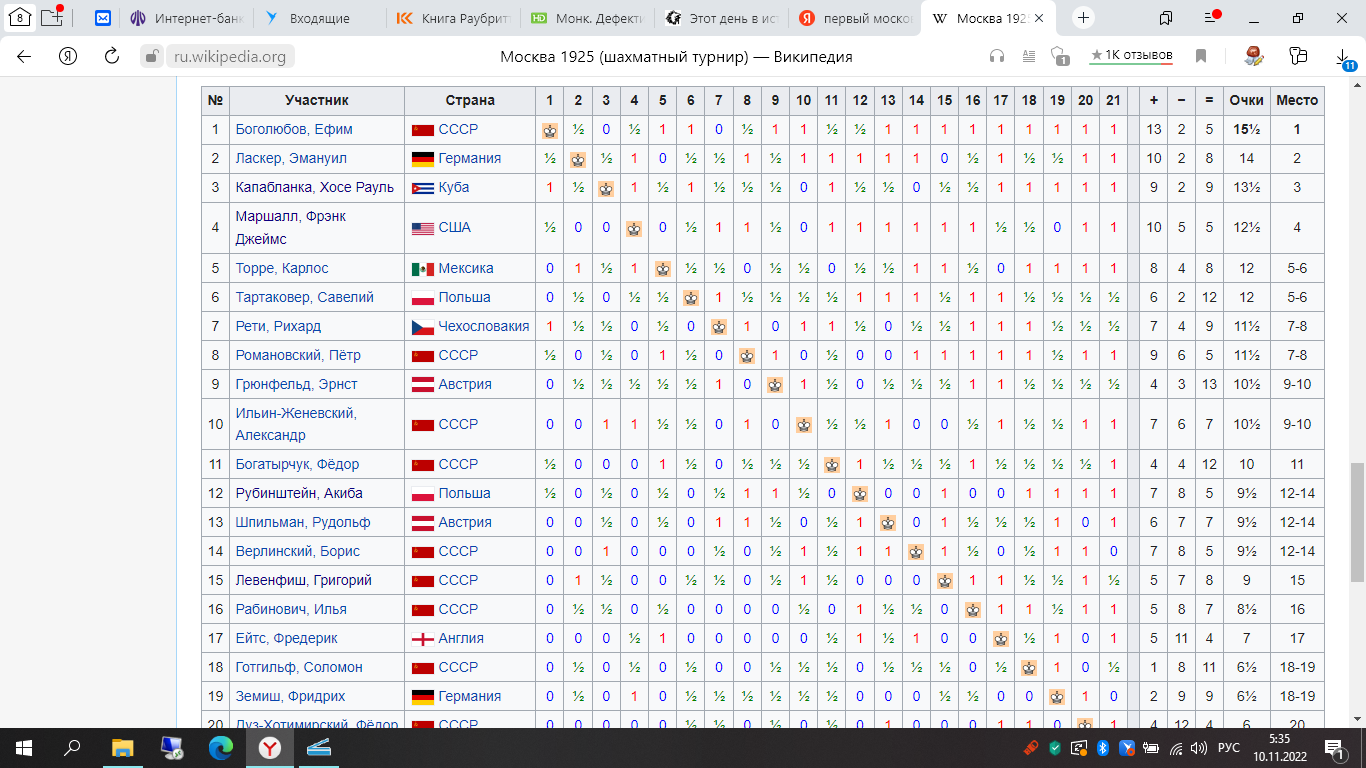1366x768 pixels.
Task: Click the headphones read-aloud icon
Action: point(996,56)
